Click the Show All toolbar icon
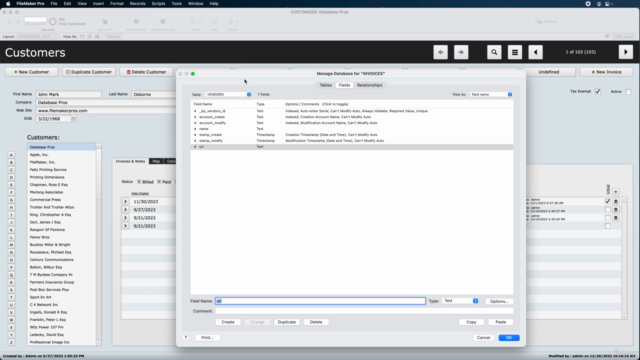 click(105, 22)
